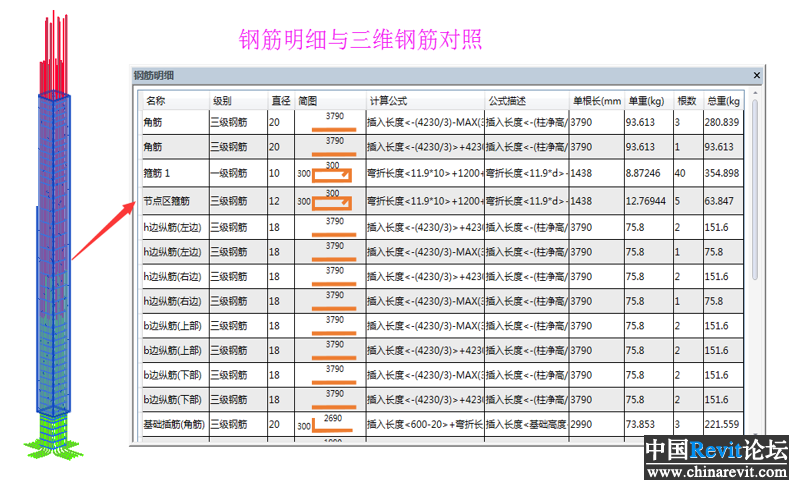Viewport: 794px width, 485px height.
Task: Select the 节点区箍筋 row name cell
Action: (175, 201)
